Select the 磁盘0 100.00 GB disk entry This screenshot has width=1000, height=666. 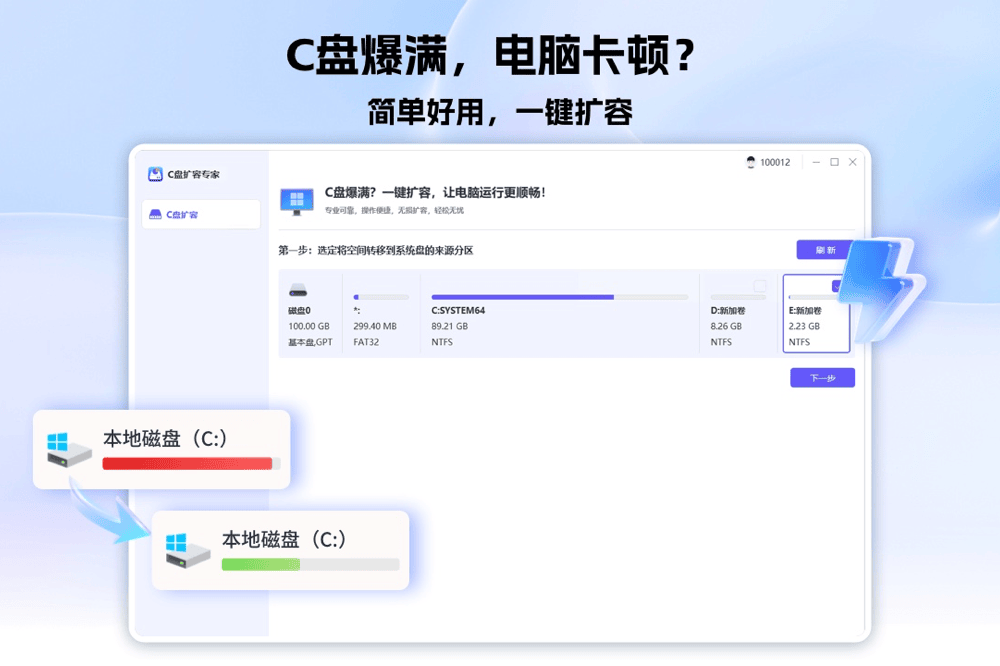pyautogui.click(x=311, y=314)
